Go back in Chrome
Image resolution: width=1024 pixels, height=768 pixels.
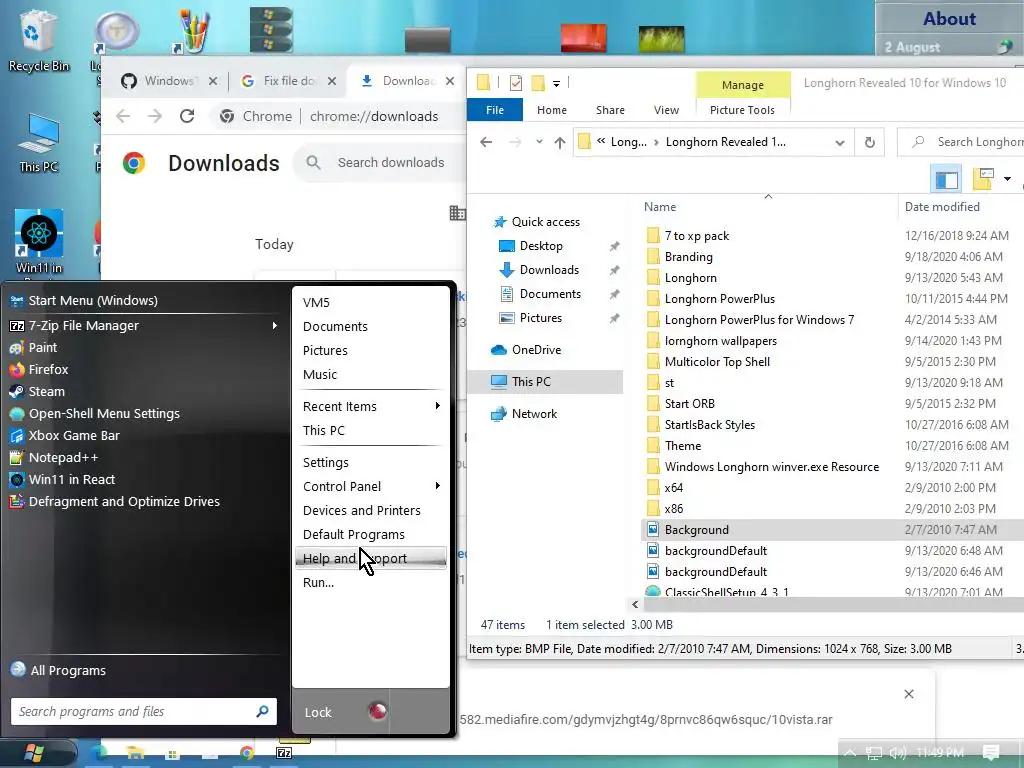coord(123,116)
